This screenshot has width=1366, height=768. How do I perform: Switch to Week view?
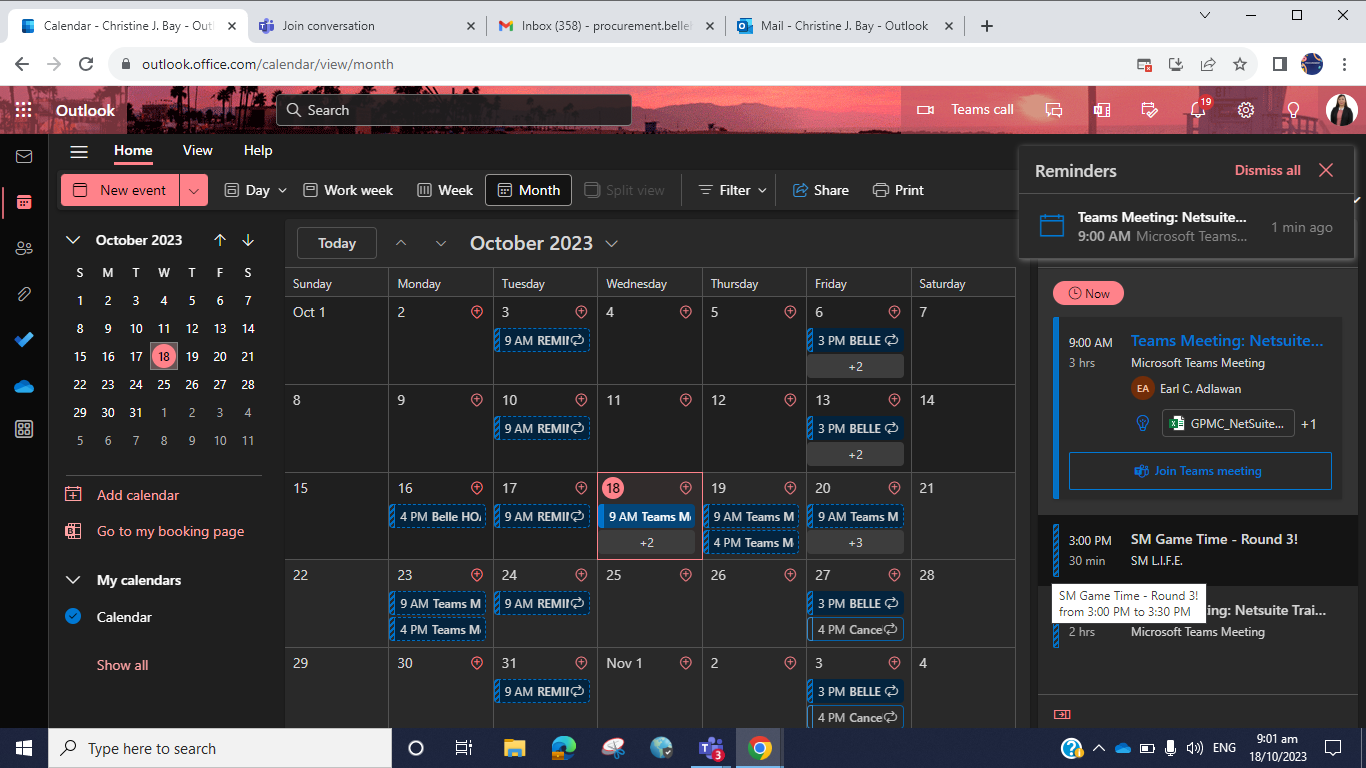(x=445, y=190)
